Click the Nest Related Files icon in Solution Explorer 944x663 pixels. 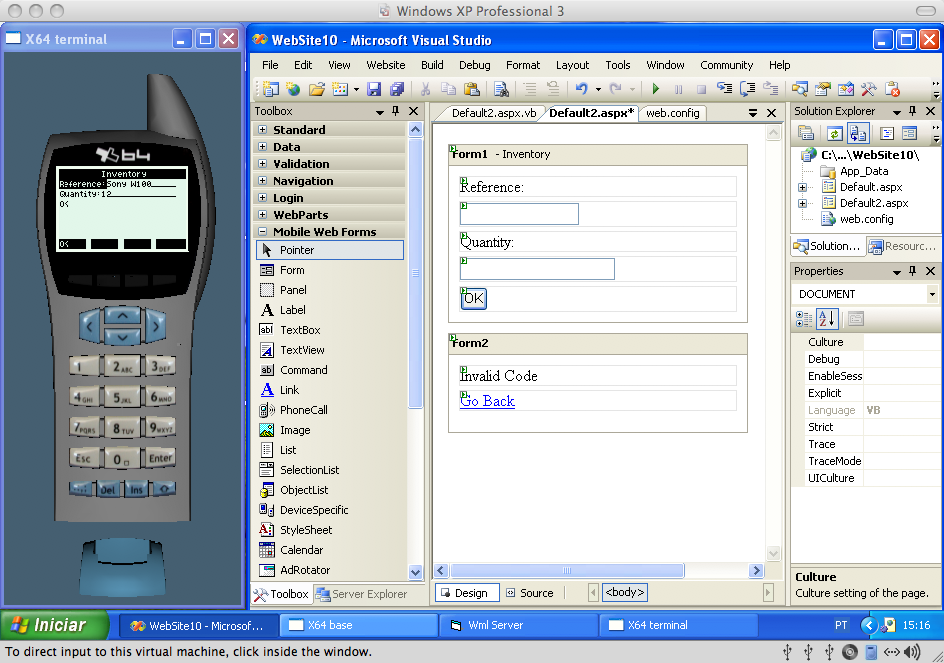click(858, 133)
